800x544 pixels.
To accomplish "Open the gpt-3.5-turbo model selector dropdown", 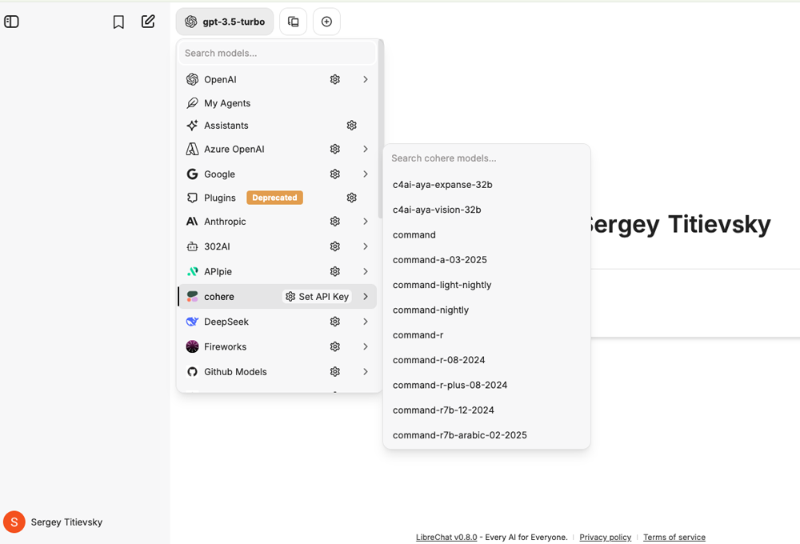I will coord(225,21).
